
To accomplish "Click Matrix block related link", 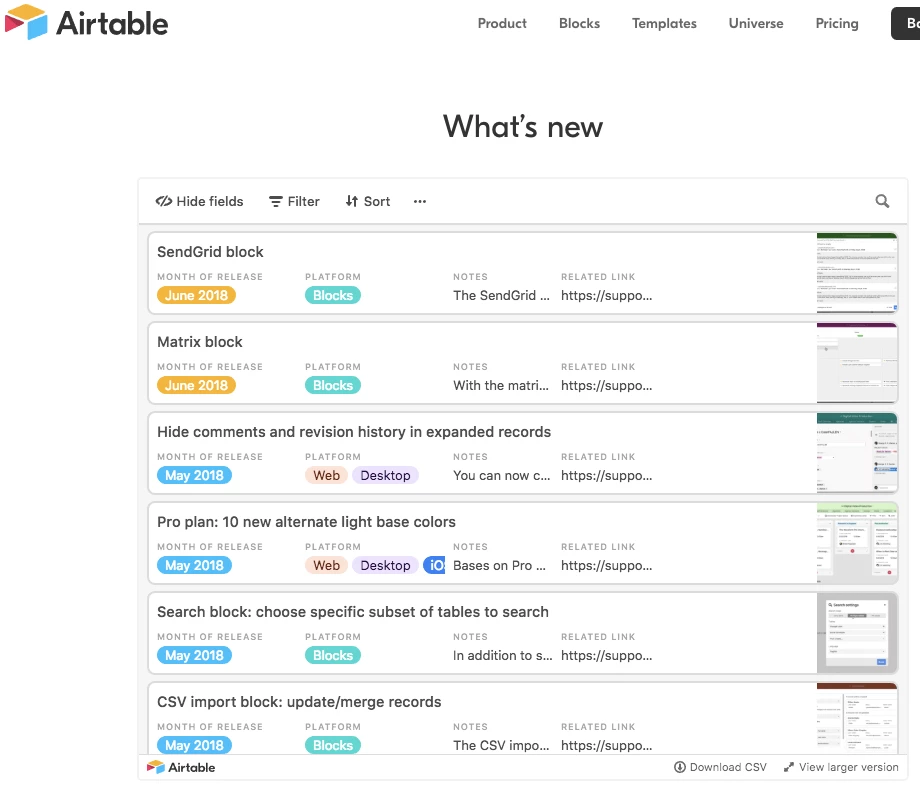I will tap(606, 385).
